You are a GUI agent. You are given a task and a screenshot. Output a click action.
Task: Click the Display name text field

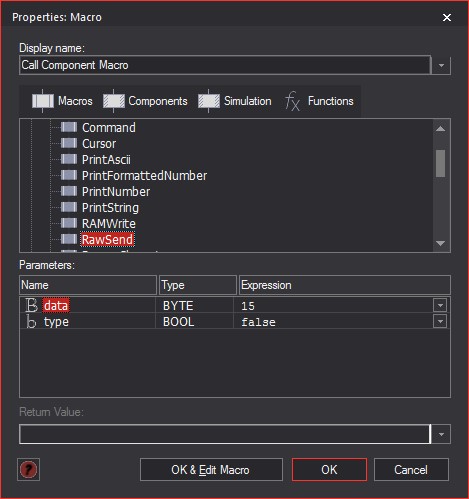pos(225,65)
